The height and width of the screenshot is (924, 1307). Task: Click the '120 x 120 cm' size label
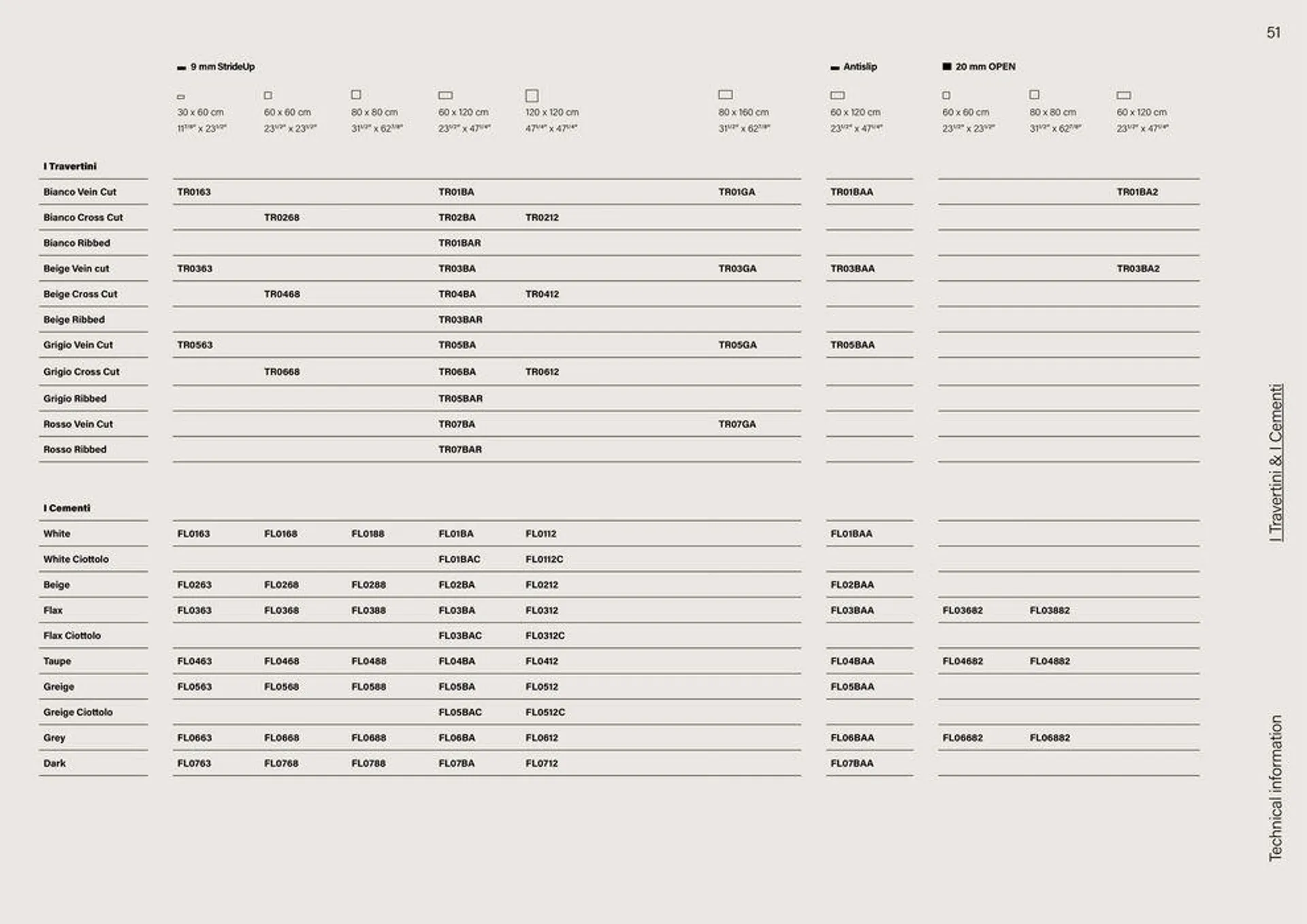click(x=552, y=112)
